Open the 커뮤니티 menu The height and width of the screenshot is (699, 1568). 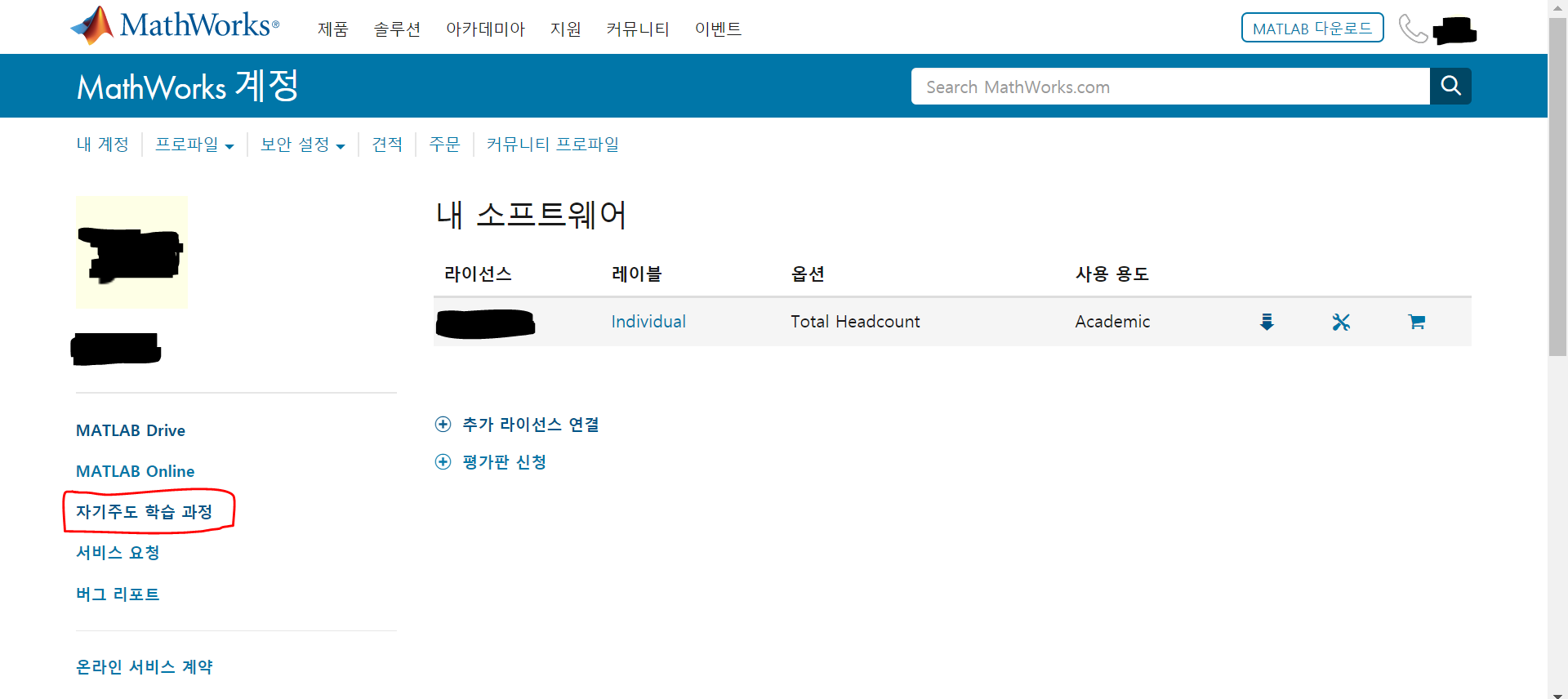(x=638, y=29)
